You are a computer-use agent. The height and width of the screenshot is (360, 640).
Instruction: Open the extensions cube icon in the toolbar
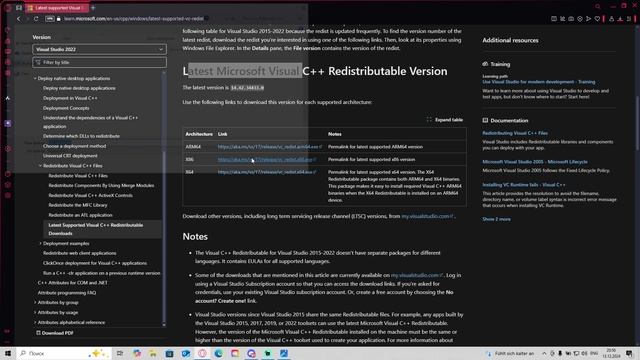coord(611,19)
